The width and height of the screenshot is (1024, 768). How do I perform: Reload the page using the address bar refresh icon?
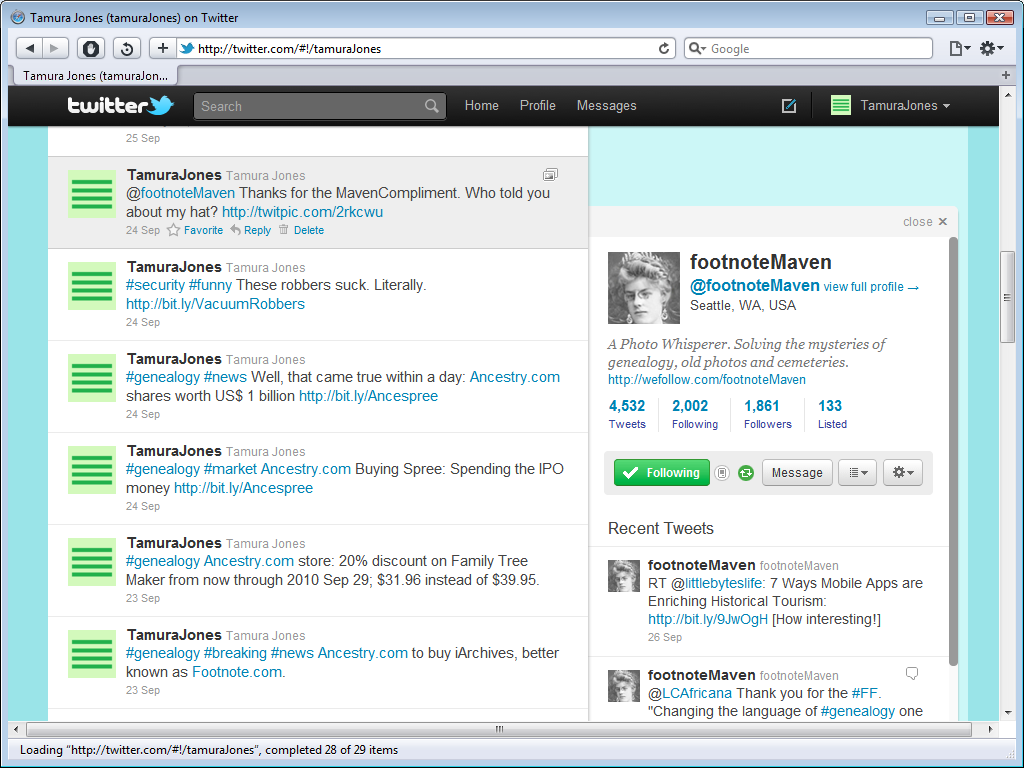pyautogui.click(x=664, y=48)
